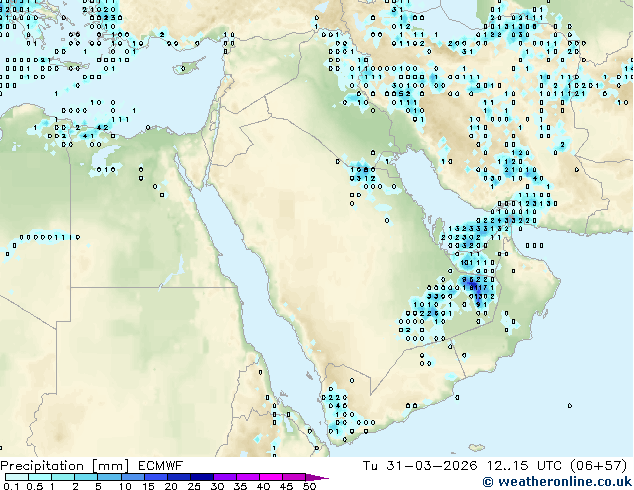The height and width of the screenshot is (490, 634).
Task: Click the legend label '50'
Action: 309,486
